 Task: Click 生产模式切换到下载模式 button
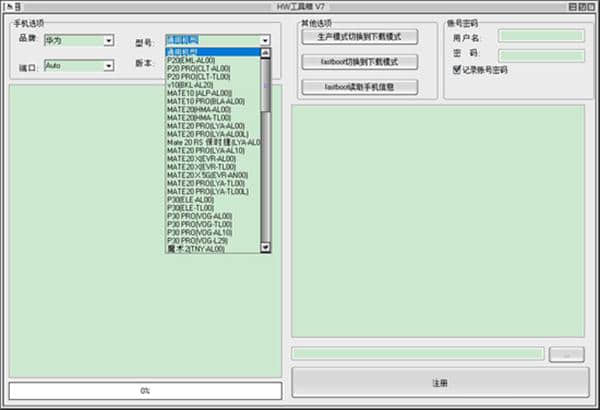(x=359, y=37)
